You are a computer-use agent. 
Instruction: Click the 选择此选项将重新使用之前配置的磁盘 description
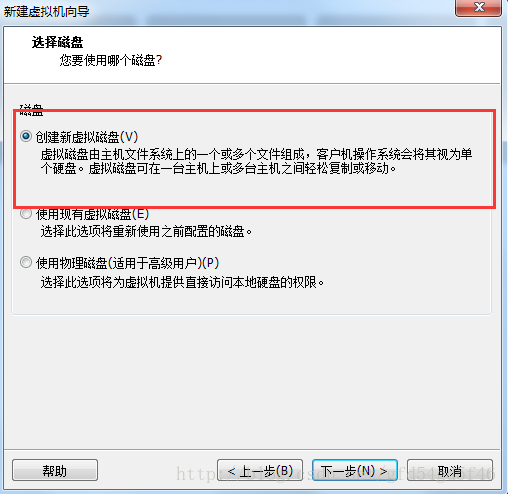146,231
